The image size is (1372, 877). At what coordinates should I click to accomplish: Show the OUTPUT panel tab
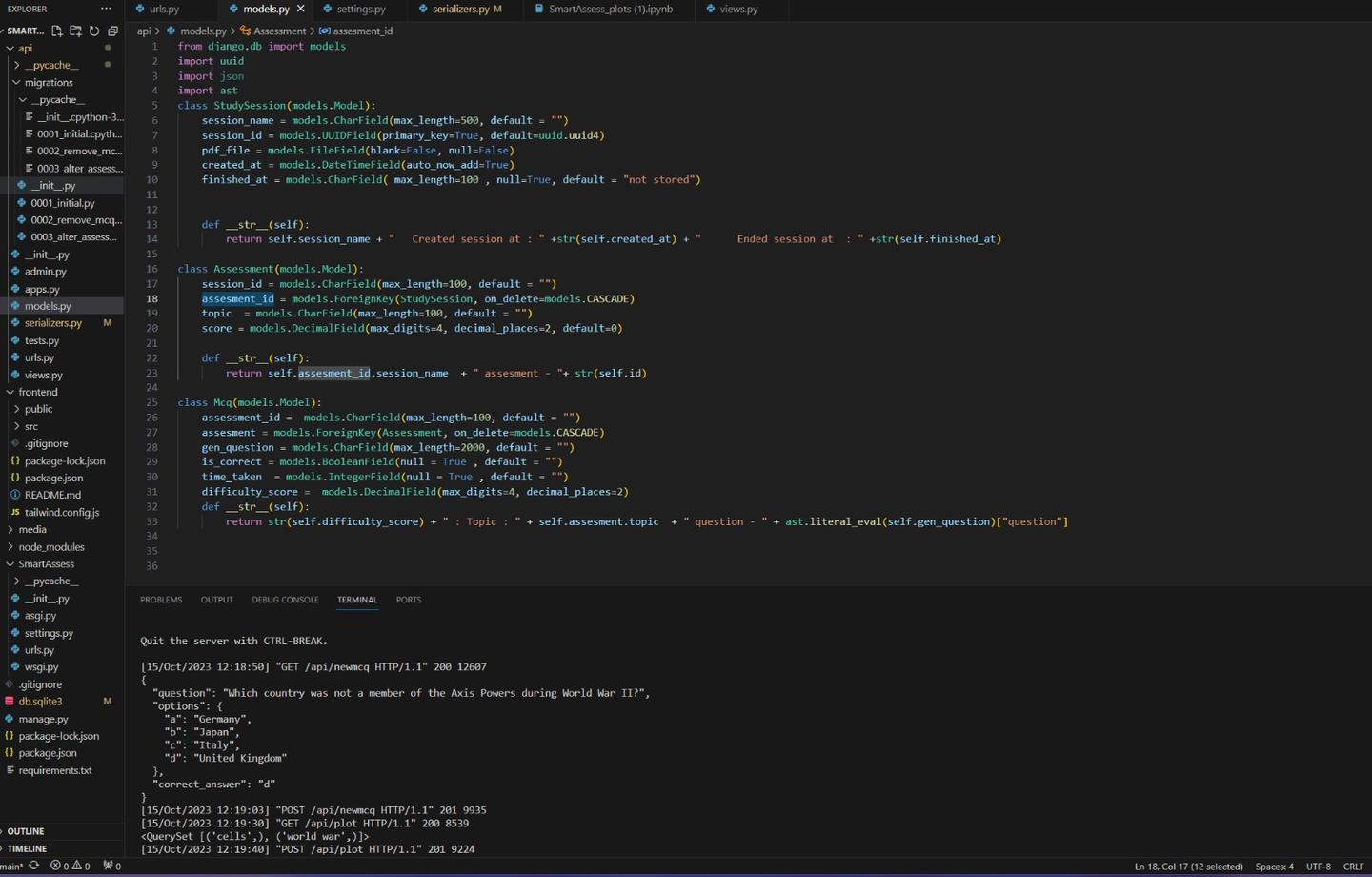[x=216, y=600]
